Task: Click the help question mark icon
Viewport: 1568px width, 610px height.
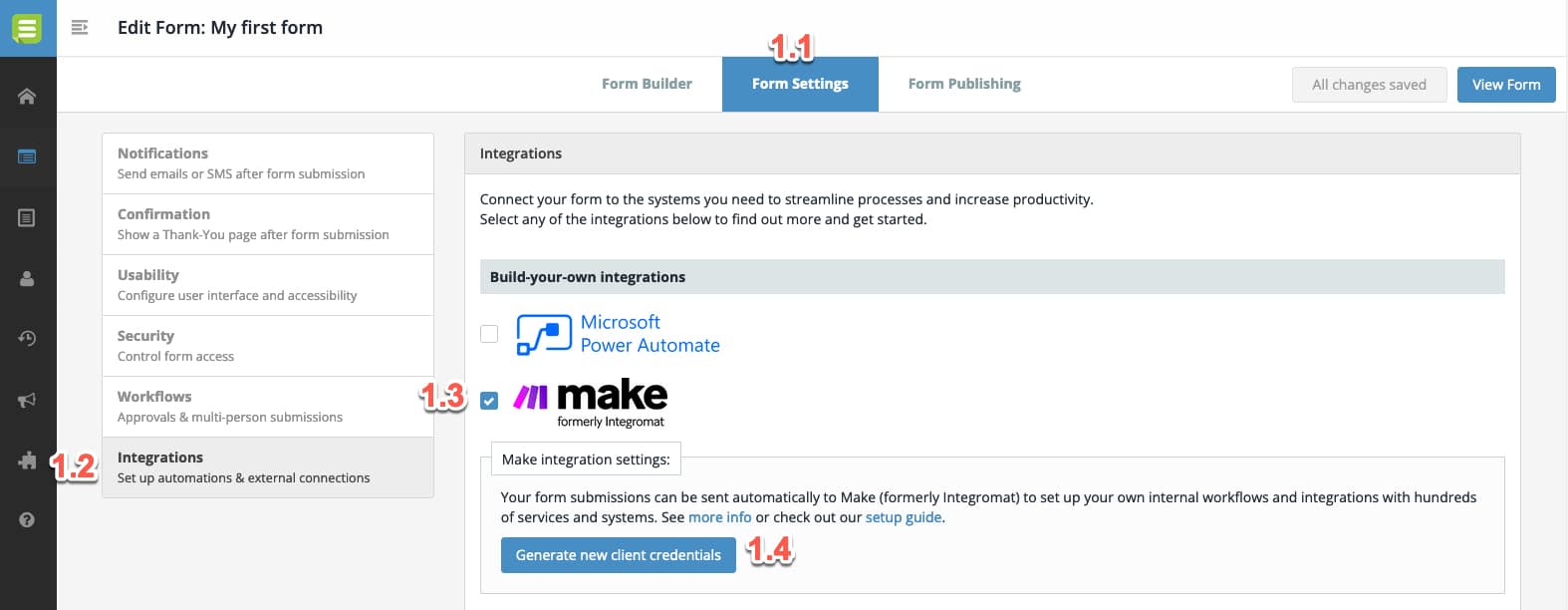Action: tap(27, 520)
